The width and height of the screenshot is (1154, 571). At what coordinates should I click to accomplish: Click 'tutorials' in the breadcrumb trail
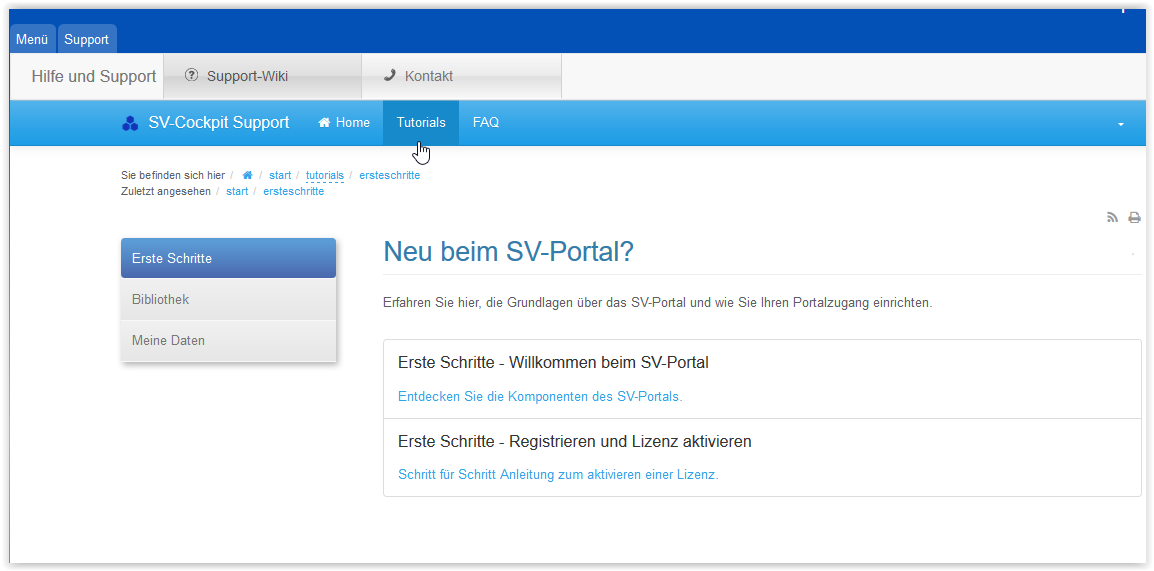pos(324,175)
